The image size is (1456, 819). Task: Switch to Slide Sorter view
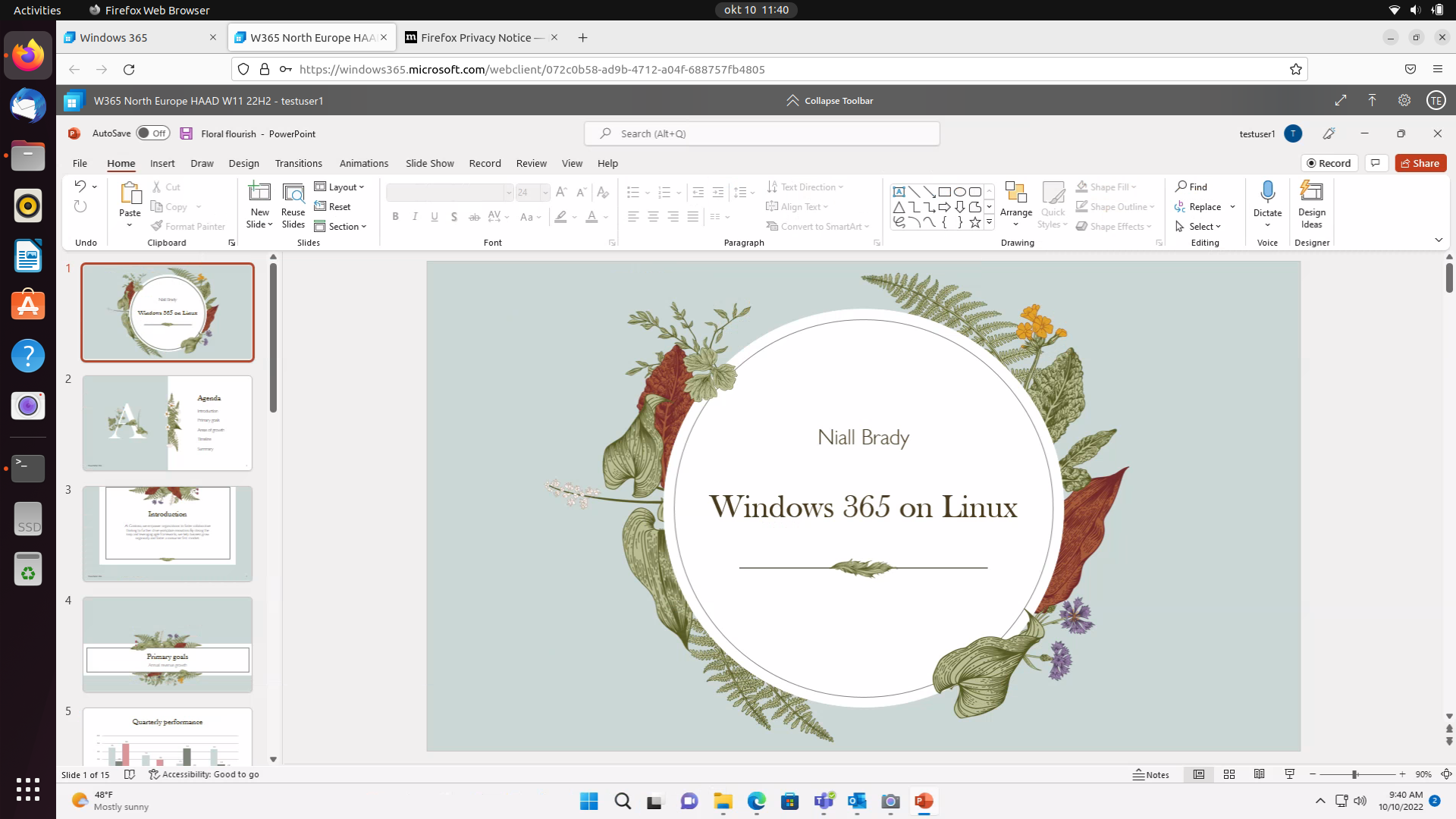(x=1229, y=774)
